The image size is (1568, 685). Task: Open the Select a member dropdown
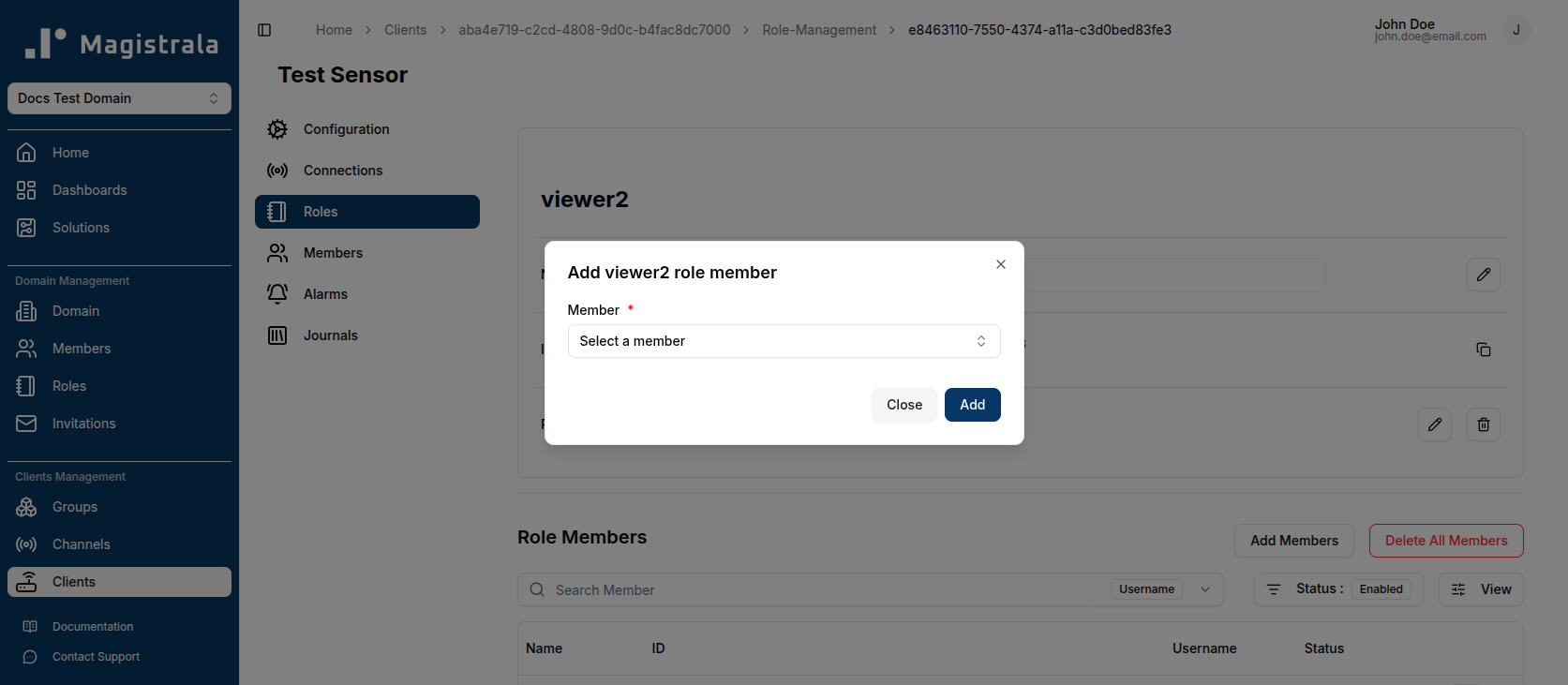tap(784, 341)
